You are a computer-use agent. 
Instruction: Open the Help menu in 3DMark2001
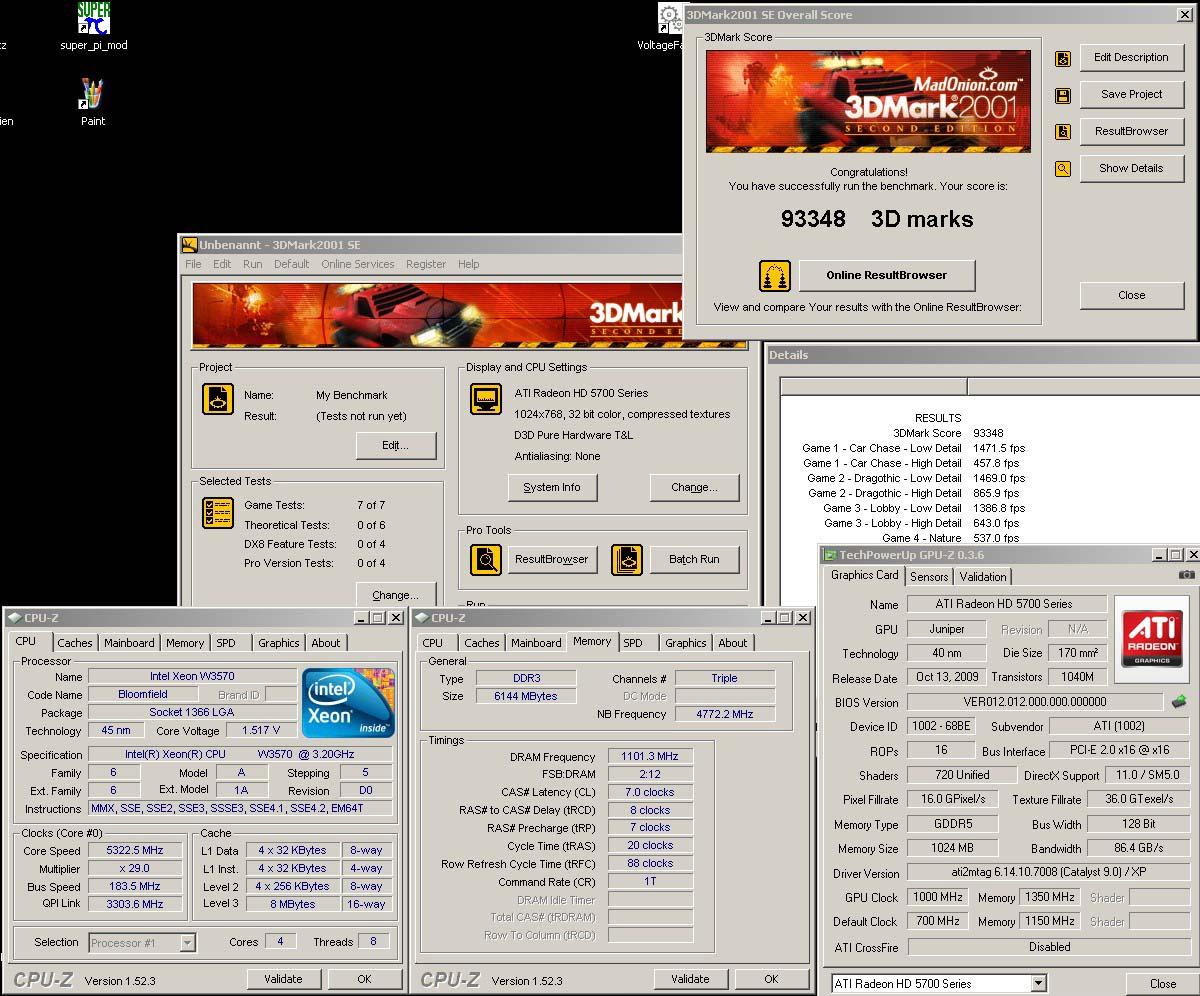(469, 264)
